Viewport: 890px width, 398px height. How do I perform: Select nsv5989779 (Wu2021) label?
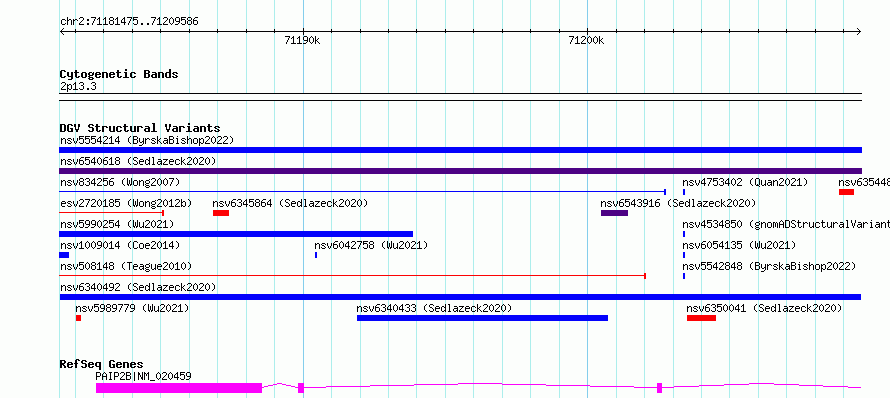pyautogui.click(x=132, y=308)
